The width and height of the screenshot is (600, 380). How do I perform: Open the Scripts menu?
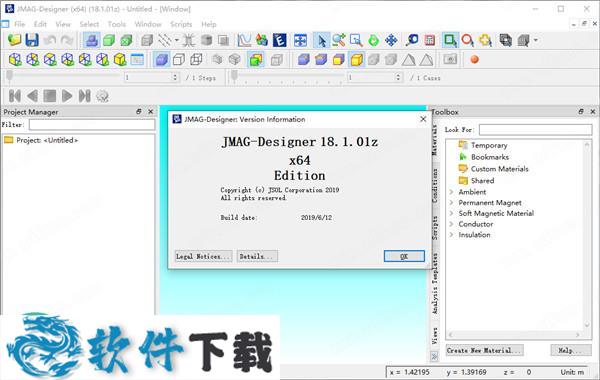[x=181, y=24]
